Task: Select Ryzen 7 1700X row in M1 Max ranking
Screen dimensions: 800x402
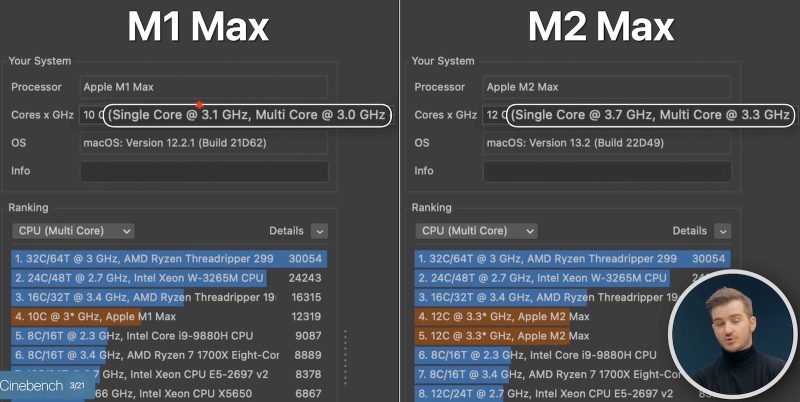Action: [x=169, y=355]
